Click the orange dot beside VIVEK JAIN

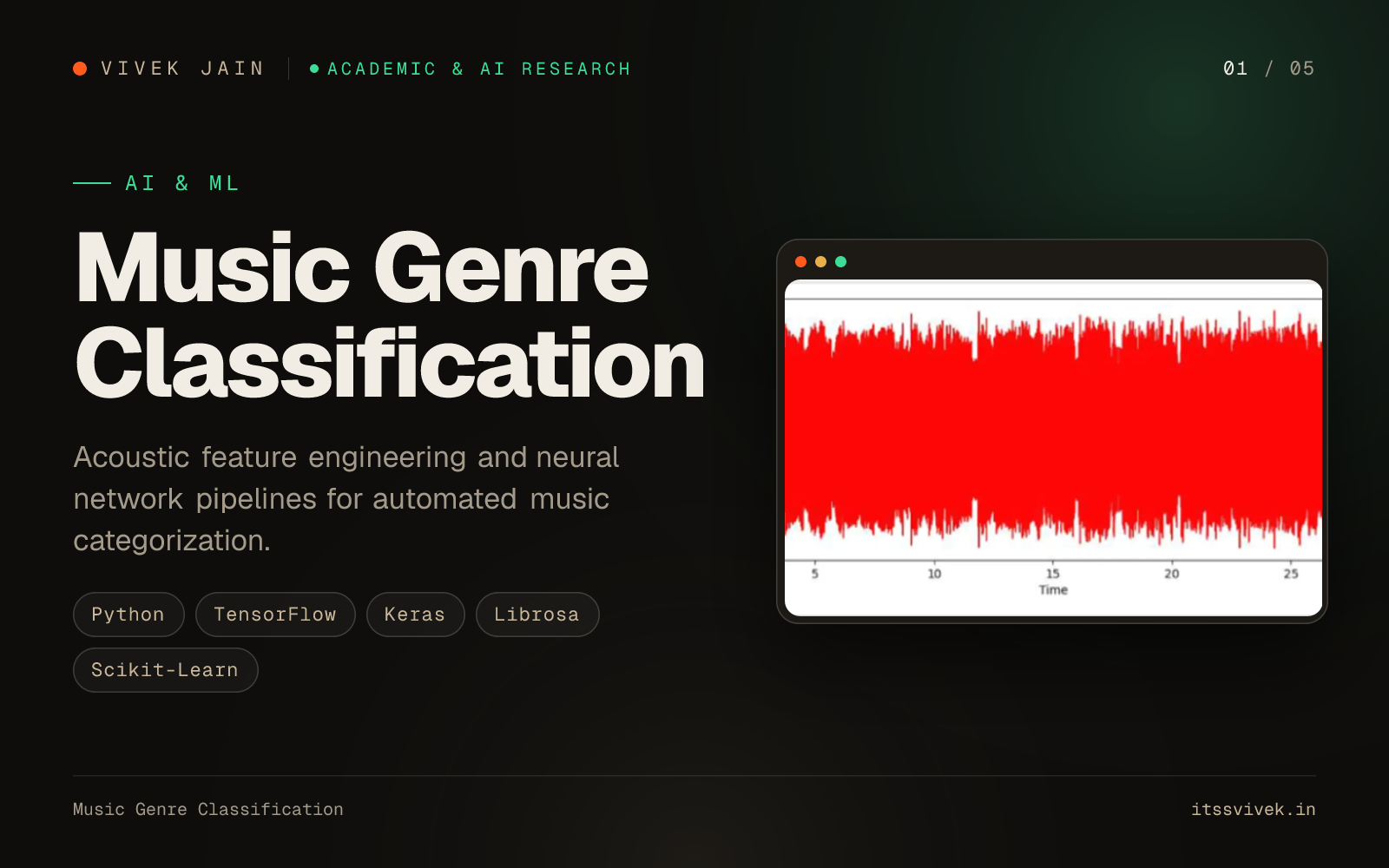coord(80,69)
